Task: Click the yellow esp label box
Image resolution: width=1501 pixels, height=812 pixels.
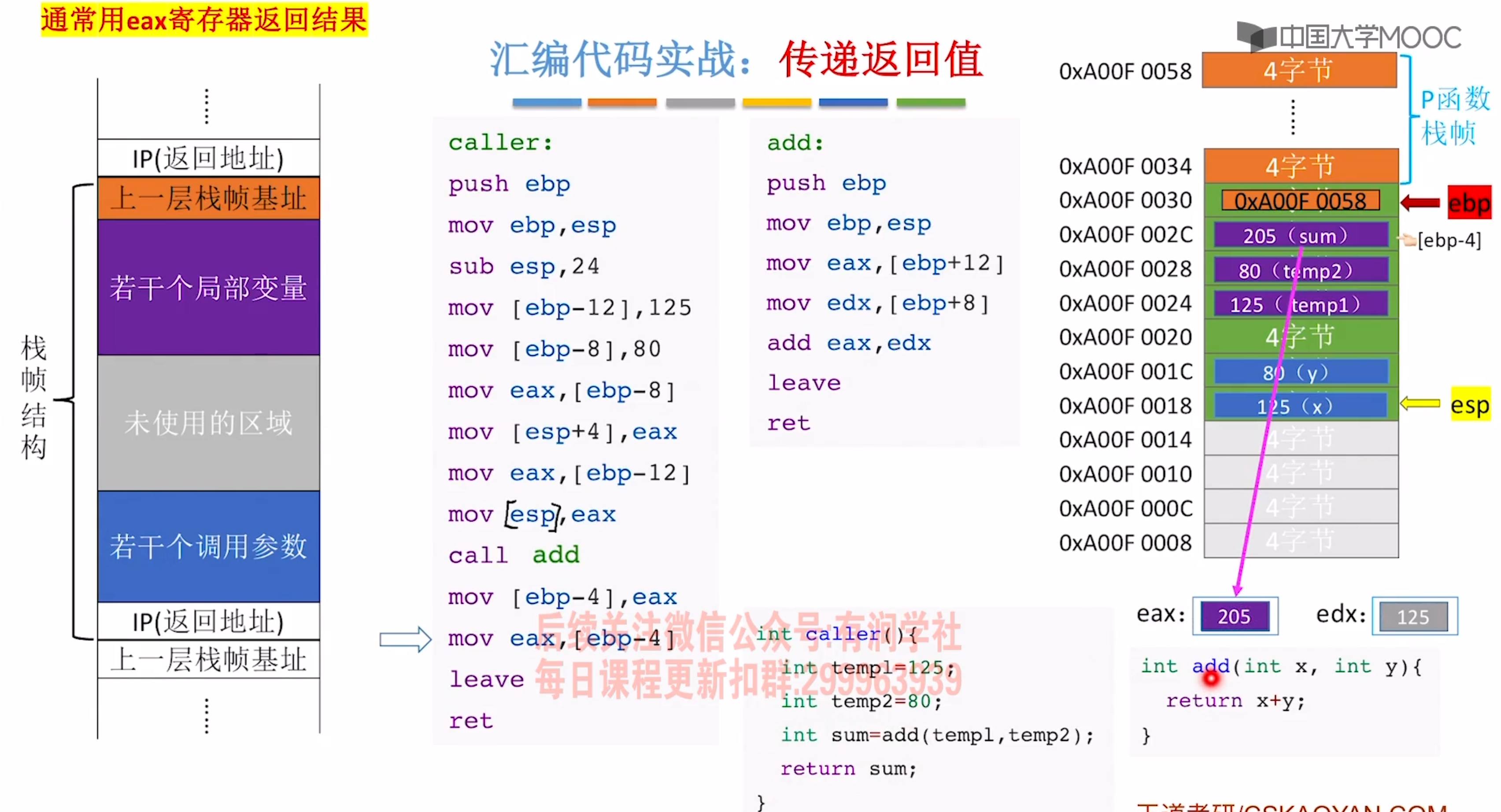Action: point(1470,404)
